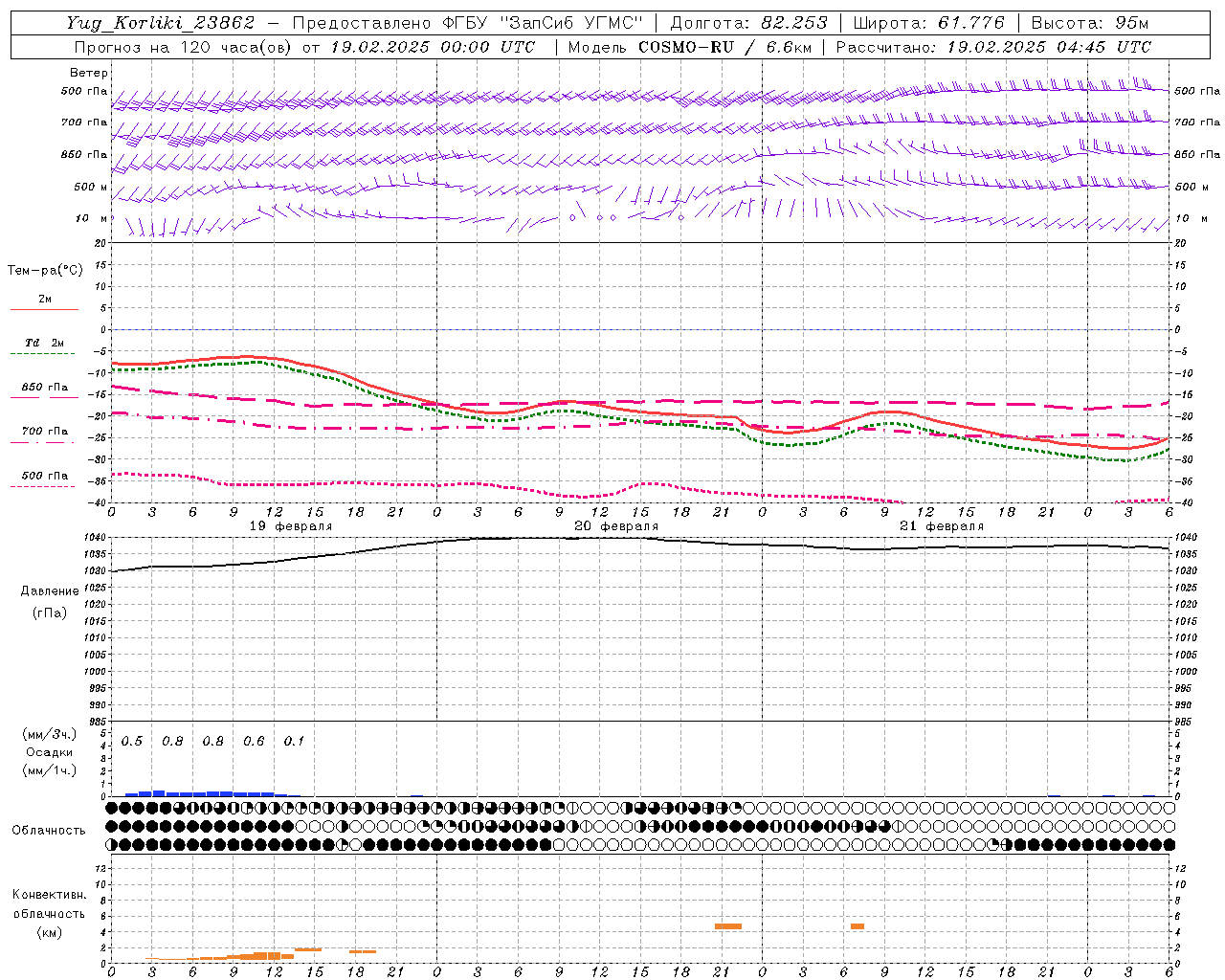Click the 'Конвективн.' convective cloud label
1225x980 pixels.
point(49,895)
